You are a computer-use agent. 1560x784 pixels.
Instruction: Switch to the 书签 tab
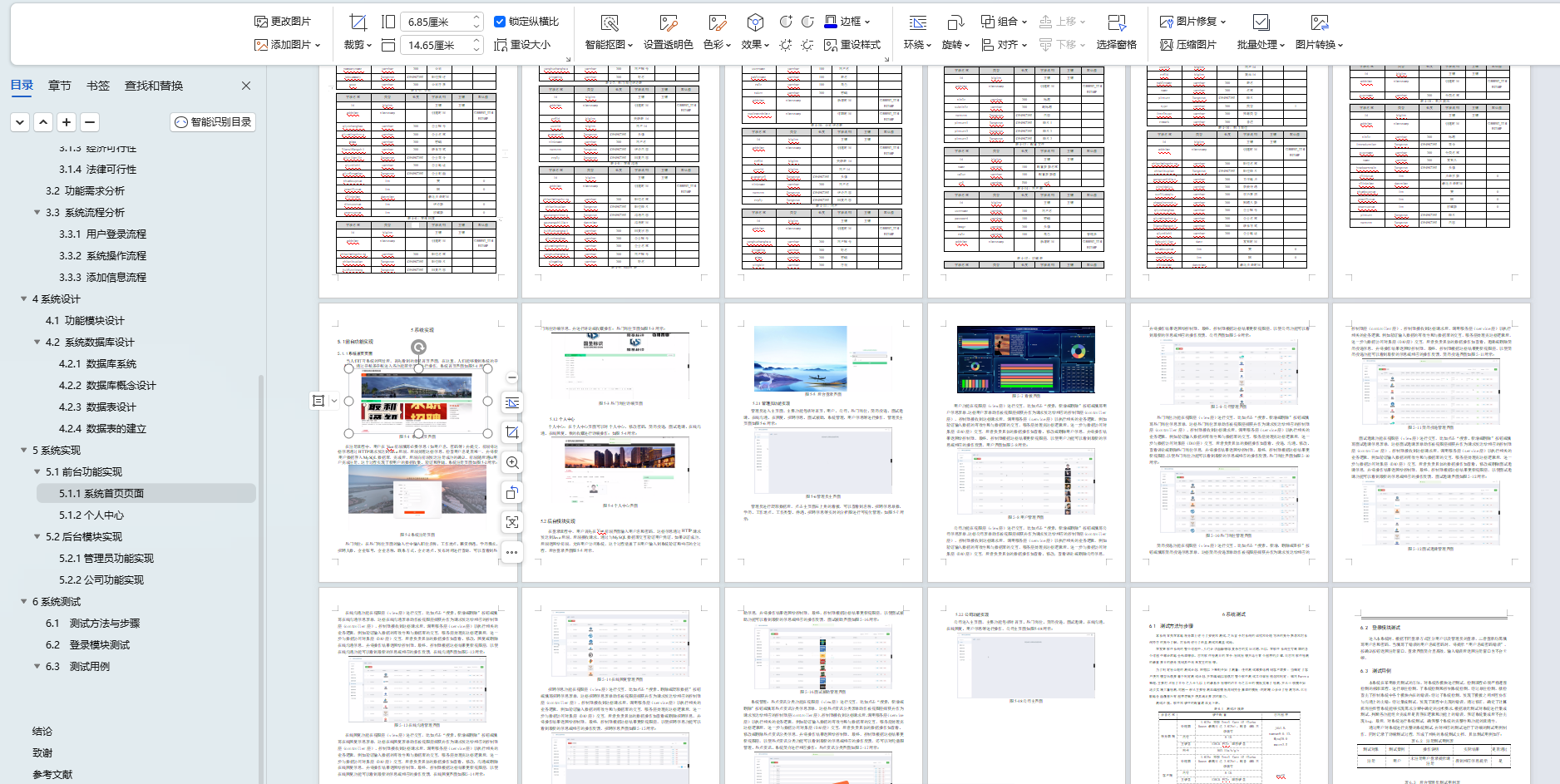point(98,86)
